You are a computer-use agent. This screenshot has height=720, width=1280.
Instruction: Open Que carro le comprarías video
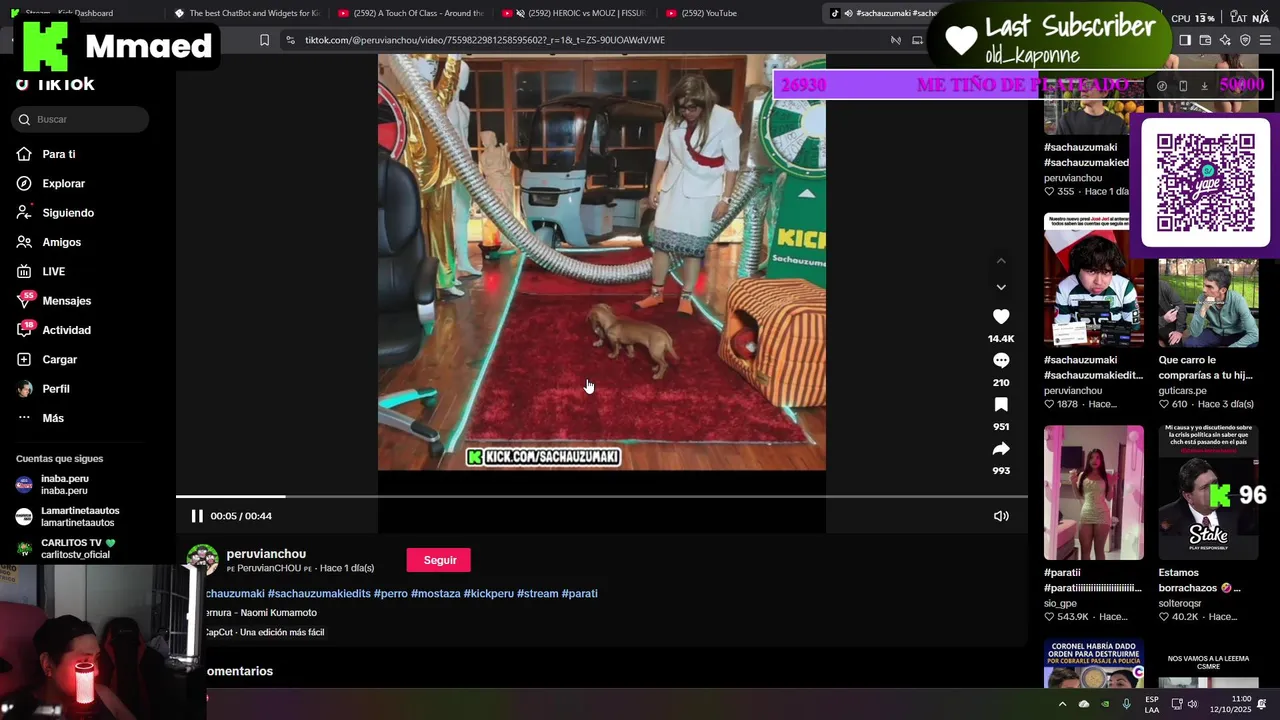click(x=1208, y=303)
